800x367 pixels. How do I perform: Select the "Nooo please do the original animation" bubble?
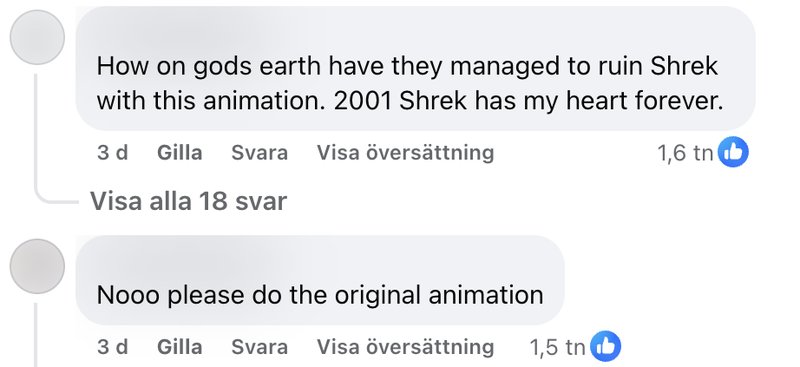(x=320, y=280)
